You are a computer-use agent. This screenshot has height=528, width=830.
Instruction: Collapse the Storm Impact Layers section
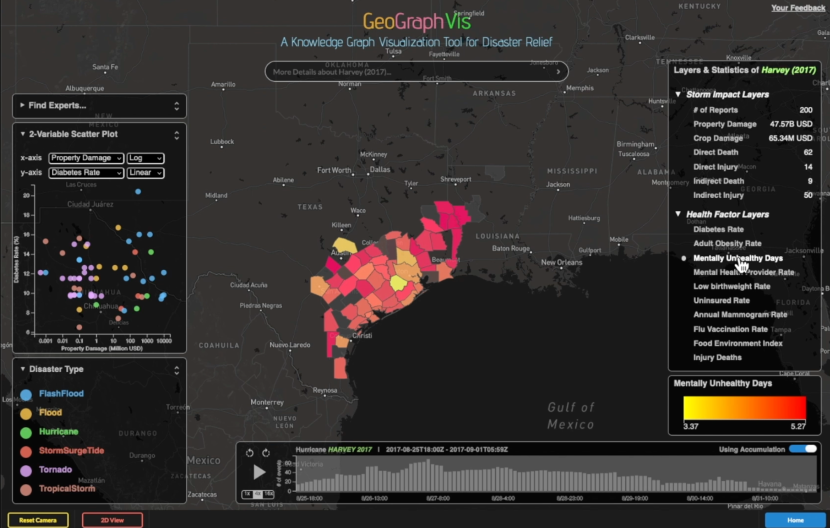point(678,94)
